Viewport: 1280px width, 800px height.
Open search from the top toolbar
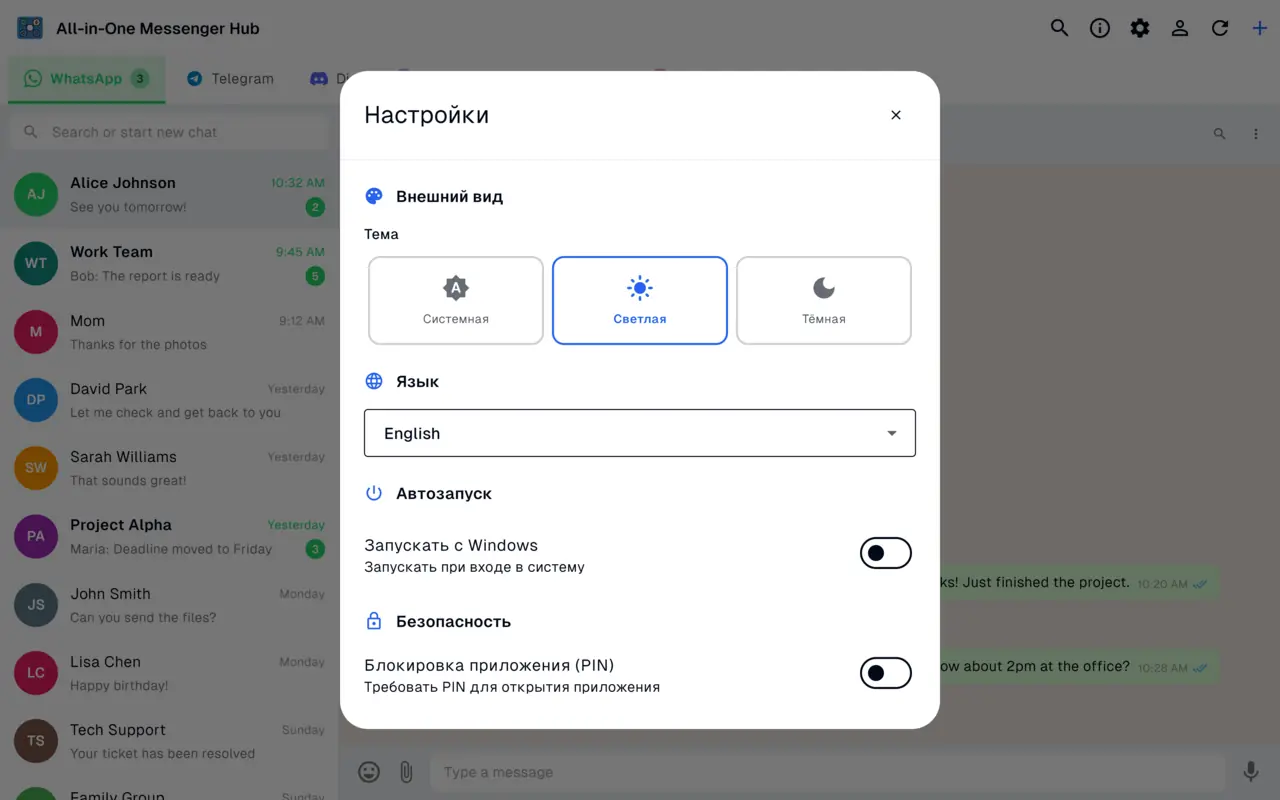[x=1059, y=28]
